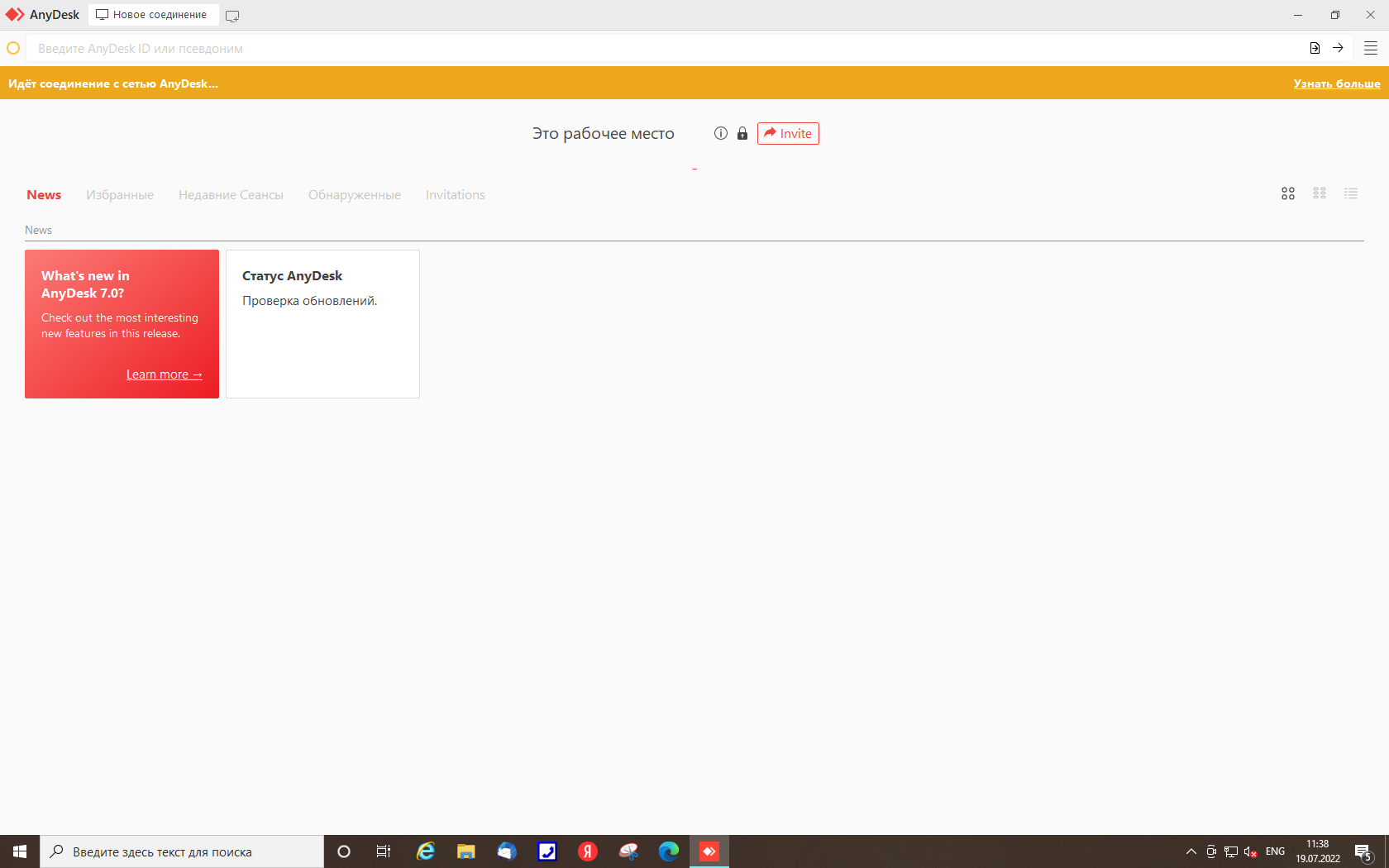Viewport: 1389px width, 868px height.
Task: Click Узнать больше in orange banner
Action: click(1336, 83)
